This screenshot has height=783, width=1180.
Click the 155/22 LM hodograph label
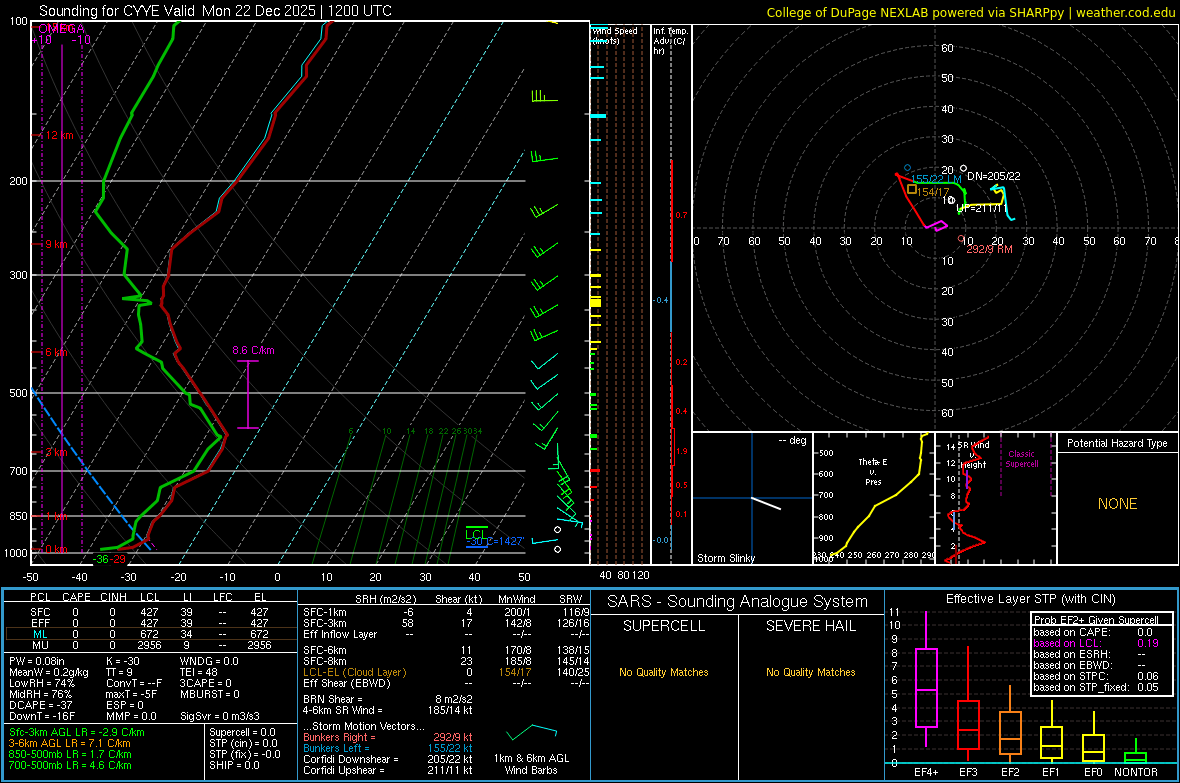[x=936, y=179]
